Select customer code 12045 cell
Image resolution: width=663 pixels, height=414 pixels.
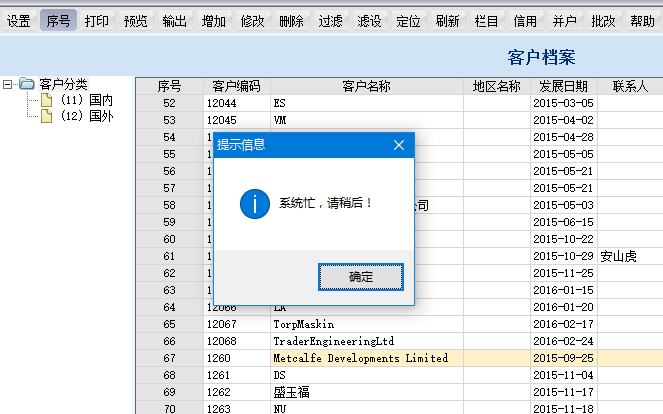pos(237,120)
